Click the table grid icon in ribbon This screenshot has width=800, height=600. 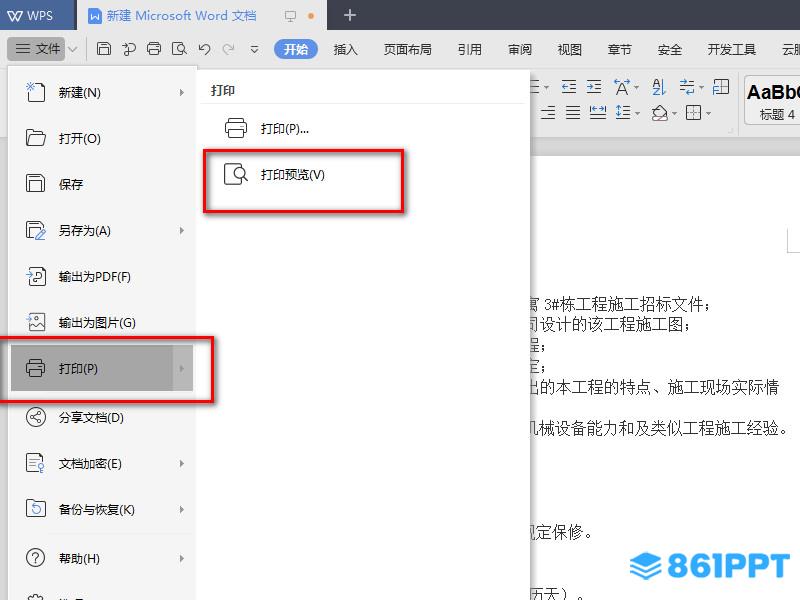721,87
